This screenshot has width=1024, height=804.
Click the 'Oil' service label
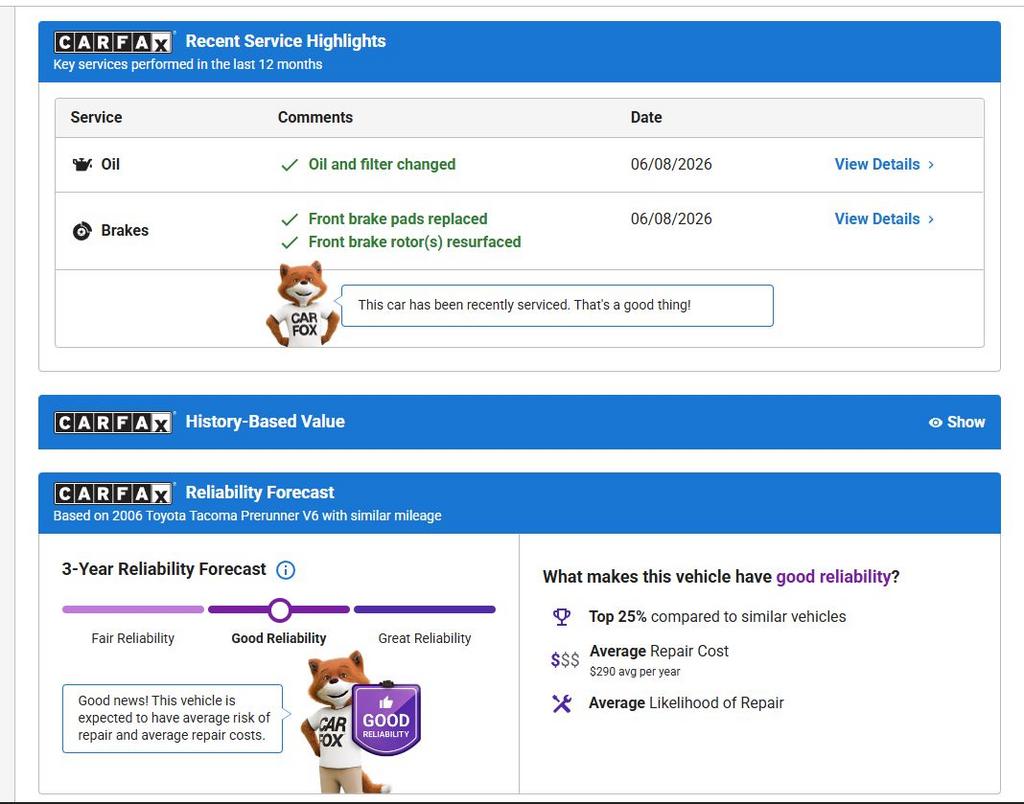110,165
